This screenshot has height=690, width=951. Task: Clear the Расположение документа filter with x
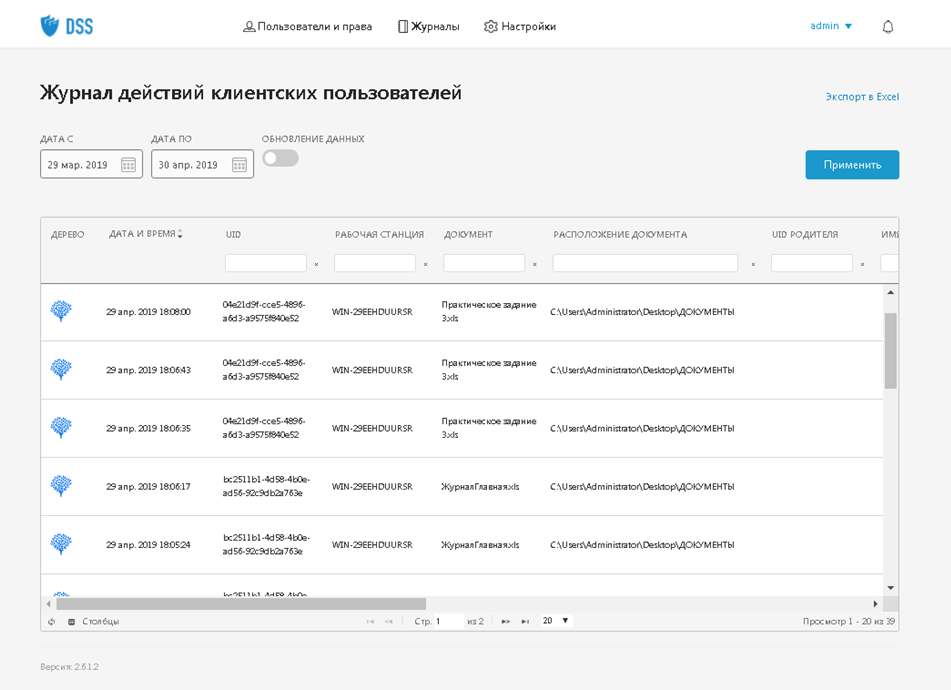(753, 264)
